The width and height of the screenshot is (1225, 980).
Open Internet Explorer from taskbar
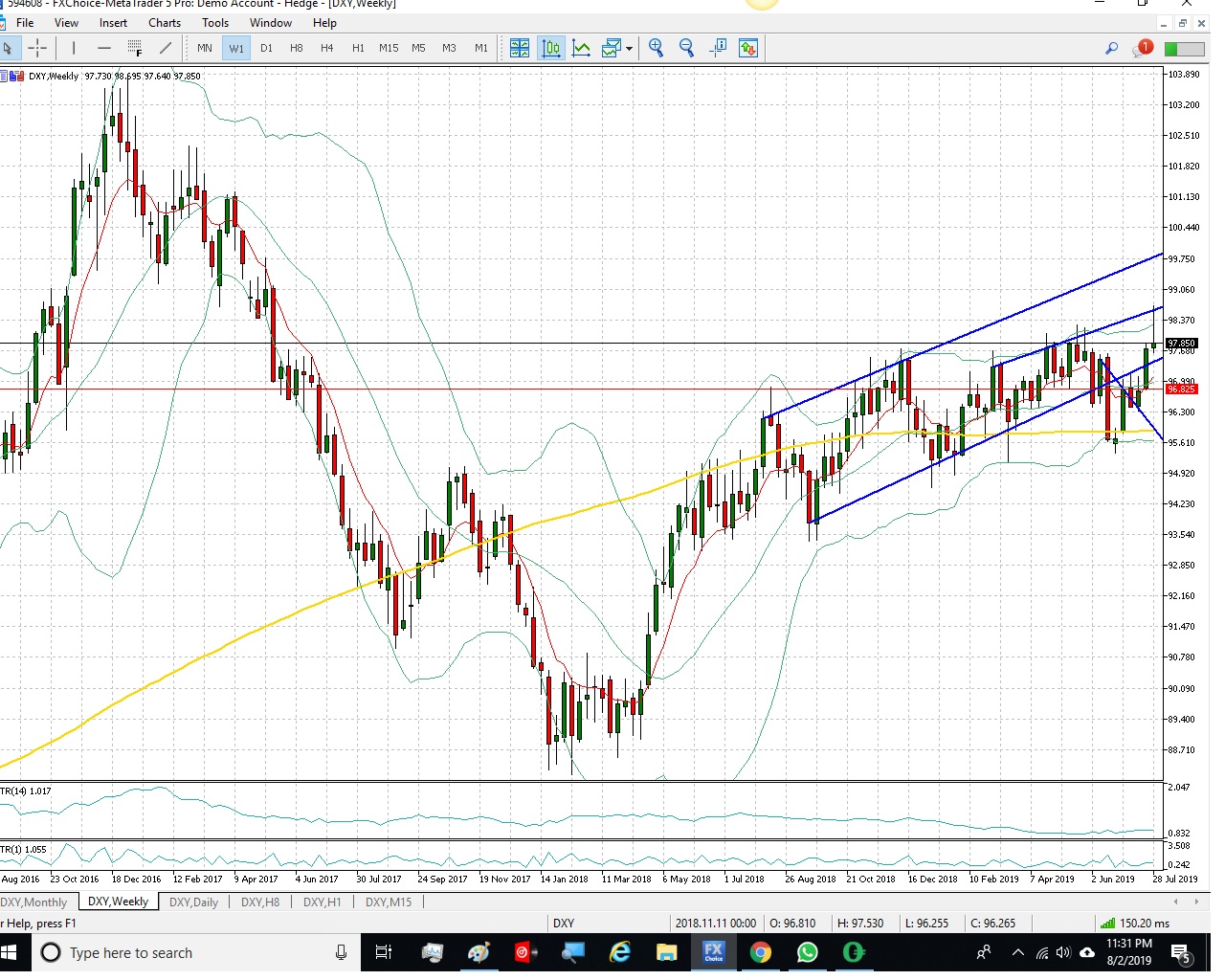coord(620,952)
